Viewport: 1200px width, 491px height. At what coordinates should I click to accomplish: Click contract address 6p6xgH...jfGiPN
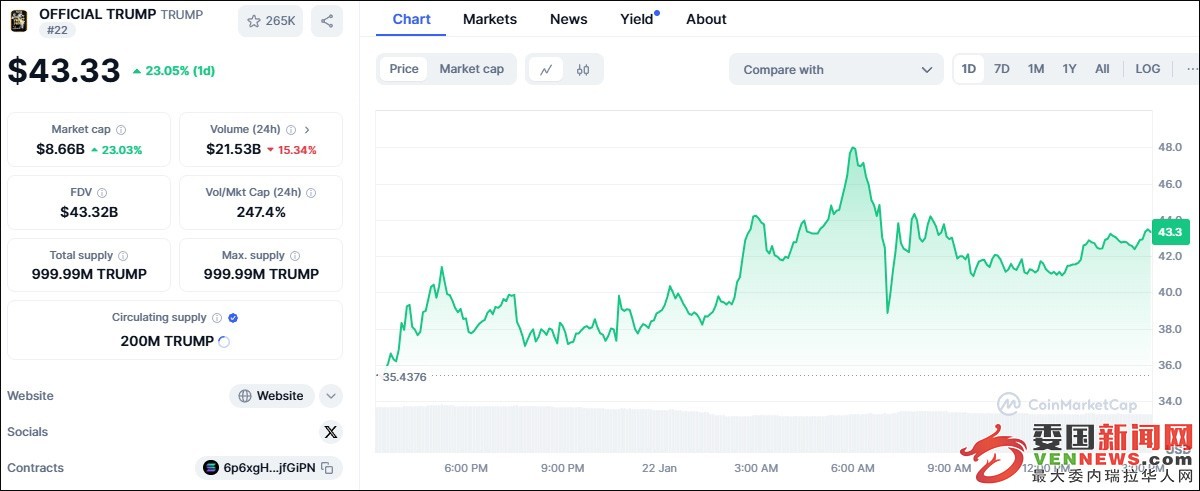coord(269,468)
